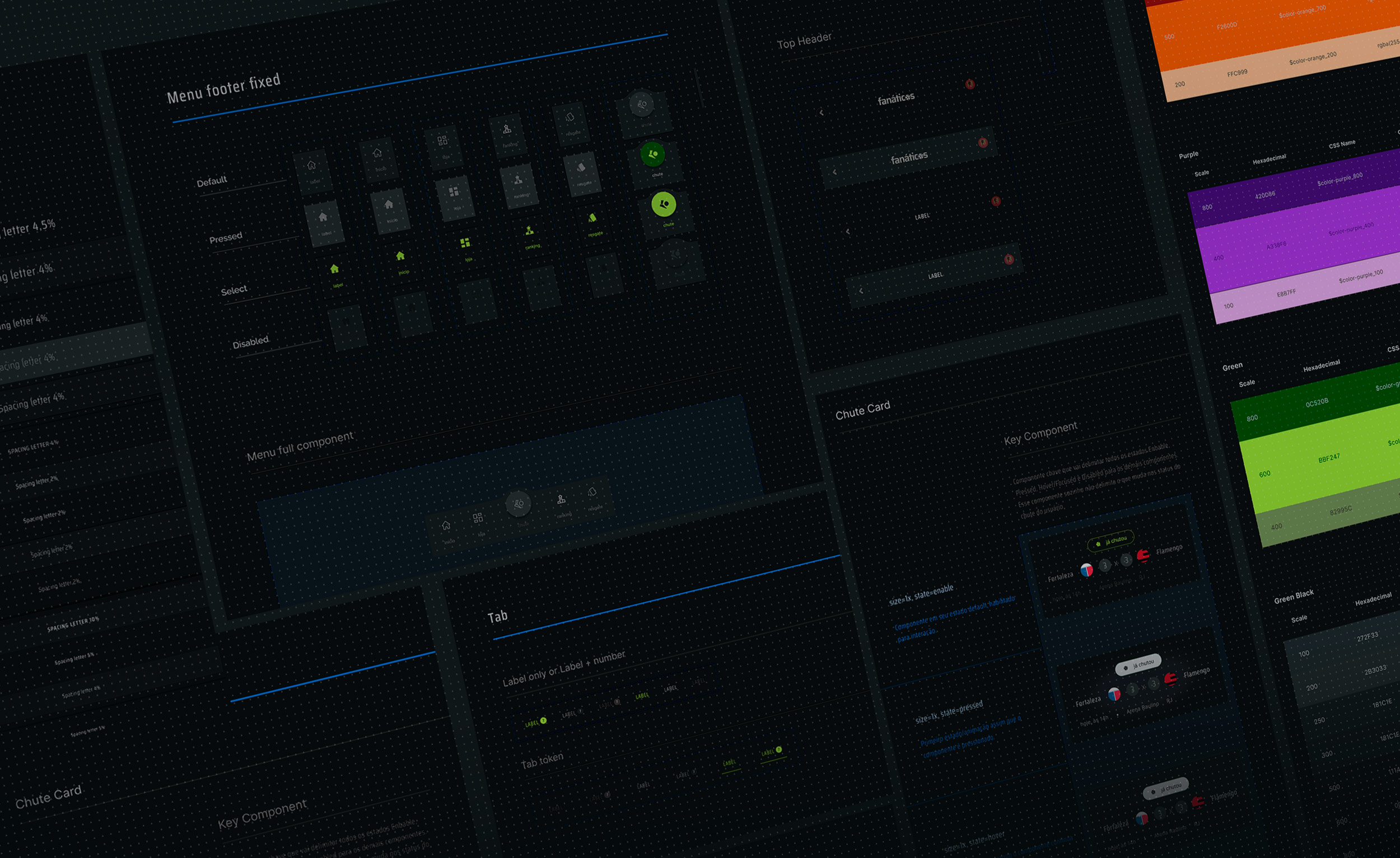This screenshot has height=858, width=1400.
Task: Select the Pressed-state 'ranking' podium icon
Action: point(518,180)
